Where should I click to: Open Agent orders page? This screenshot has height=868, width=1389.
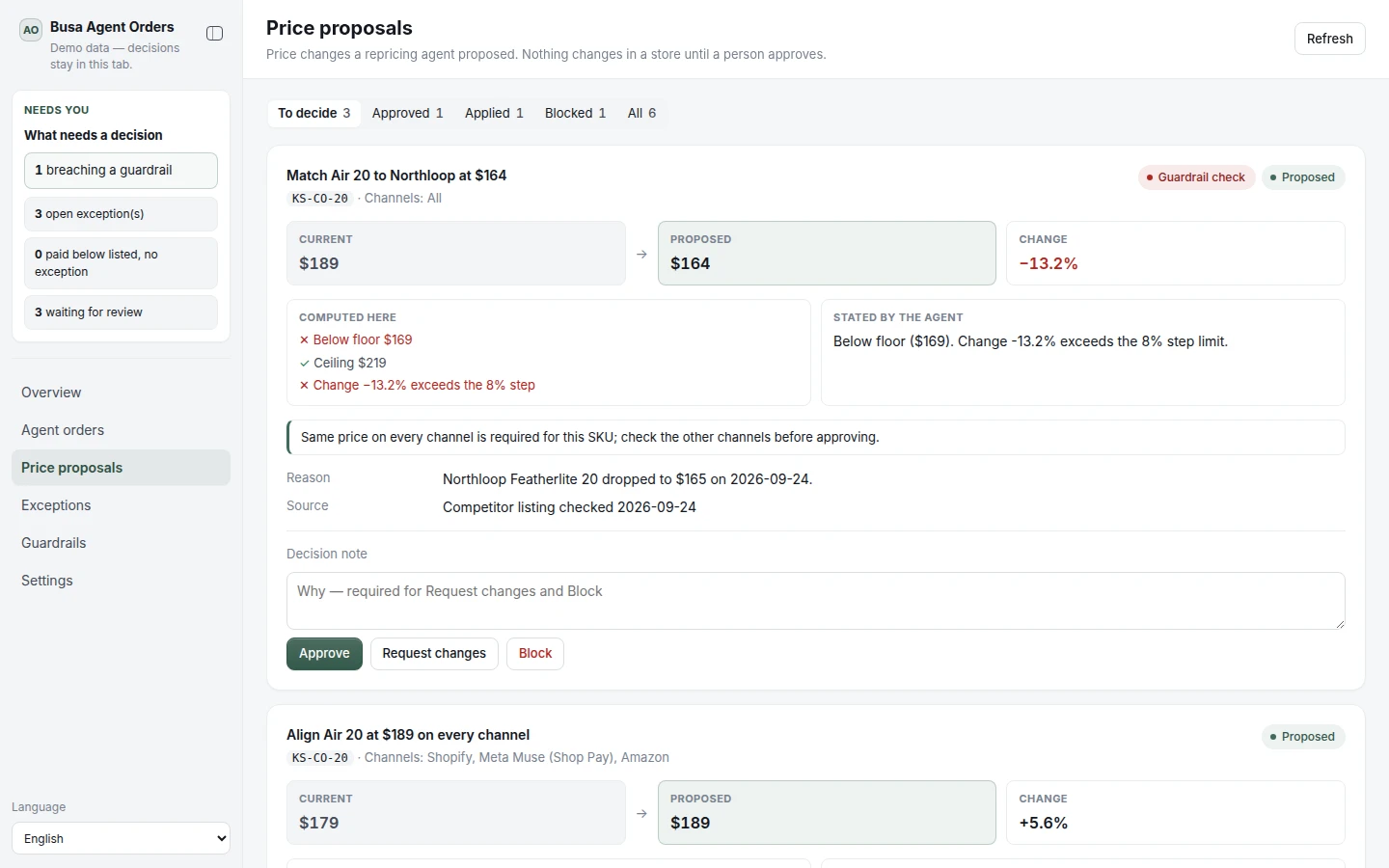coord(121,430)
